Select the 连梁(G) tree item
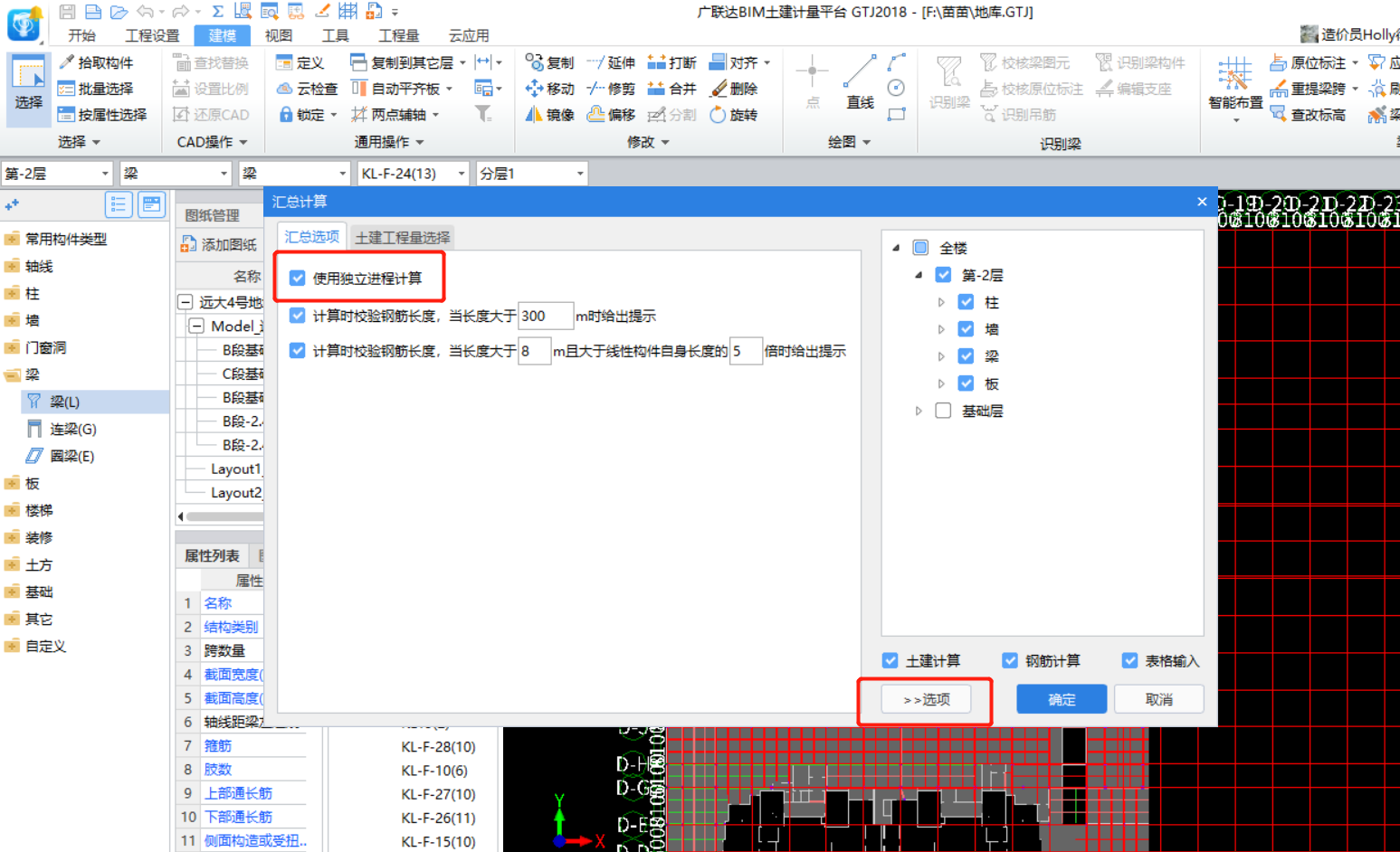The width and height of the screenshot is (1400, 852). [x=72, y=429]
